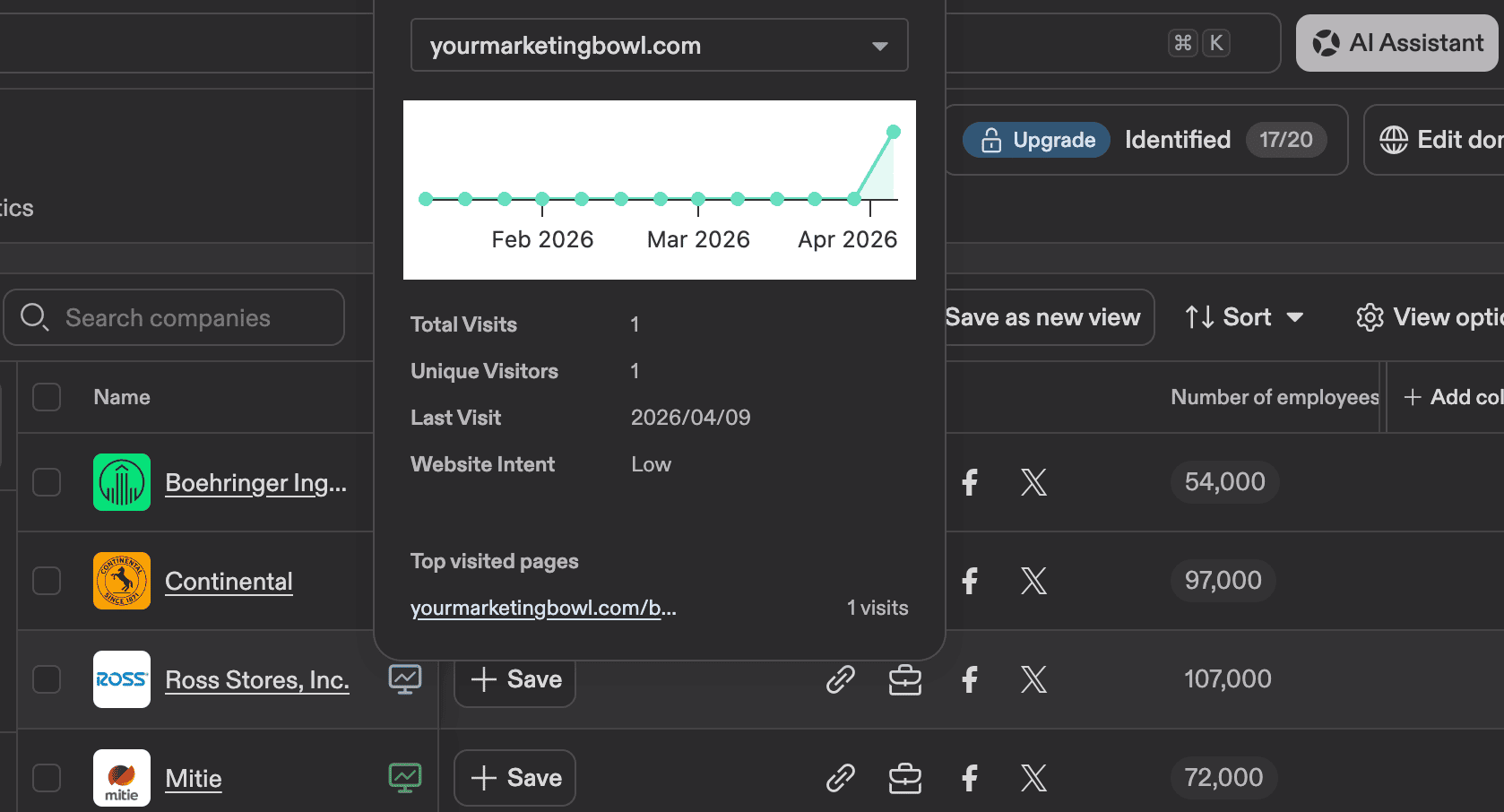The width and height of the screenshot is (1504, 812).
Task: Select the Apr 2026 chart data point
Action: click(893, 131)
